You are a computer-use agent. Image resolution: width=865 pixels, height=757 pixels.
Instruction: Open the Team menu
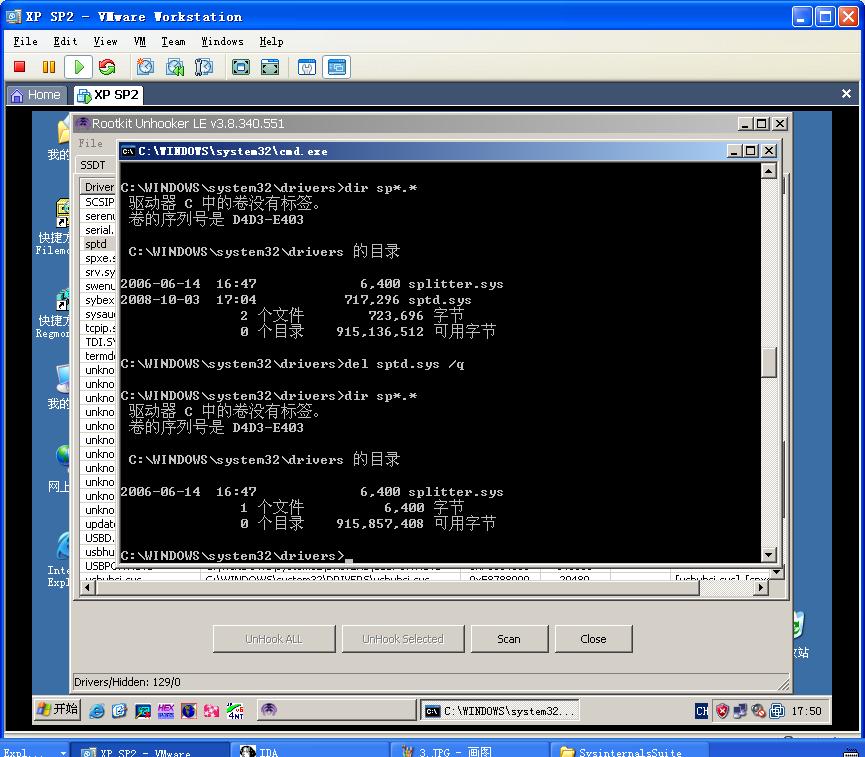pyautogui.click(x=173, y=41)
